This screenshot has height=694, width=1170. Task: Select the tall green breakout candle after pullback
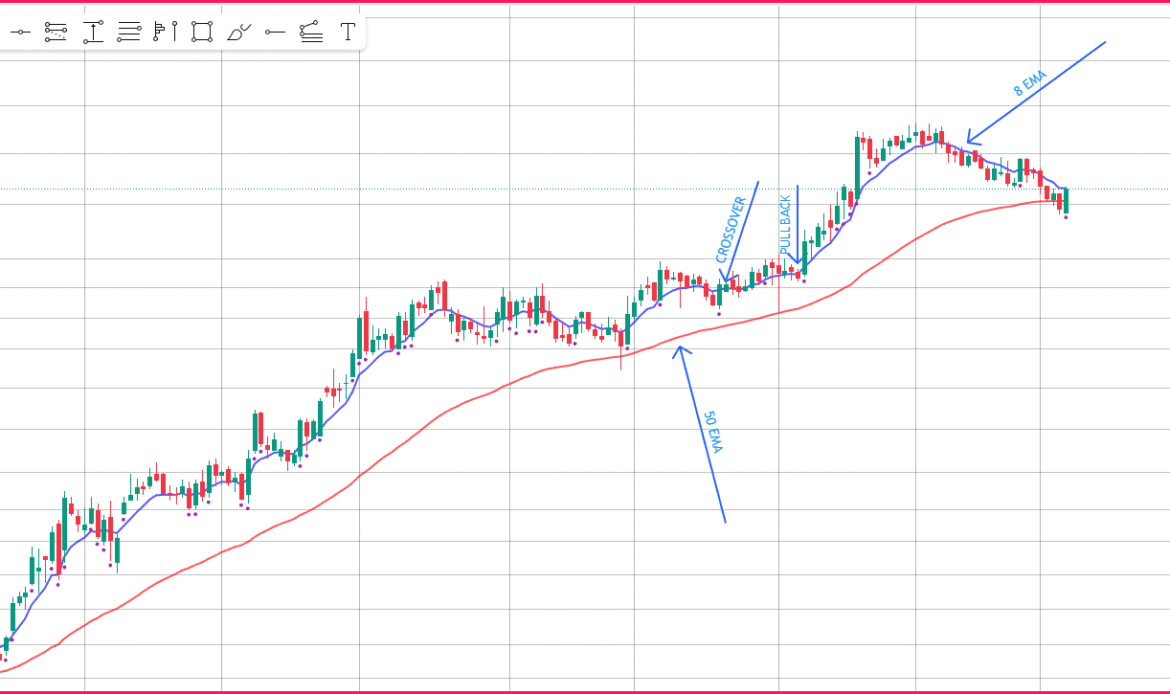click(x=858, y=170)
